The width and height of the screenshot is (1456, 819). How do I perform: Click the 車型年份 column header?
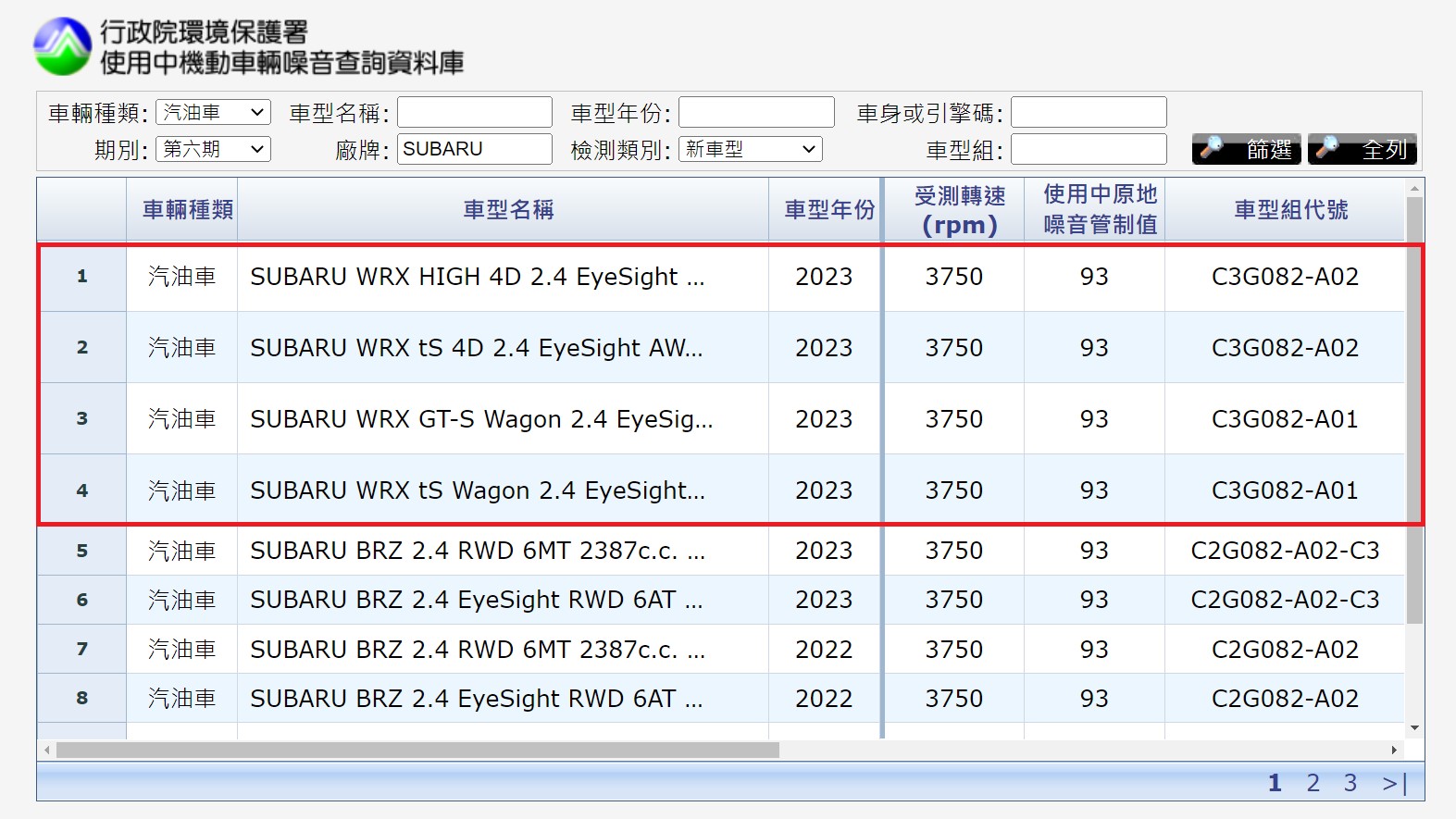828,210
